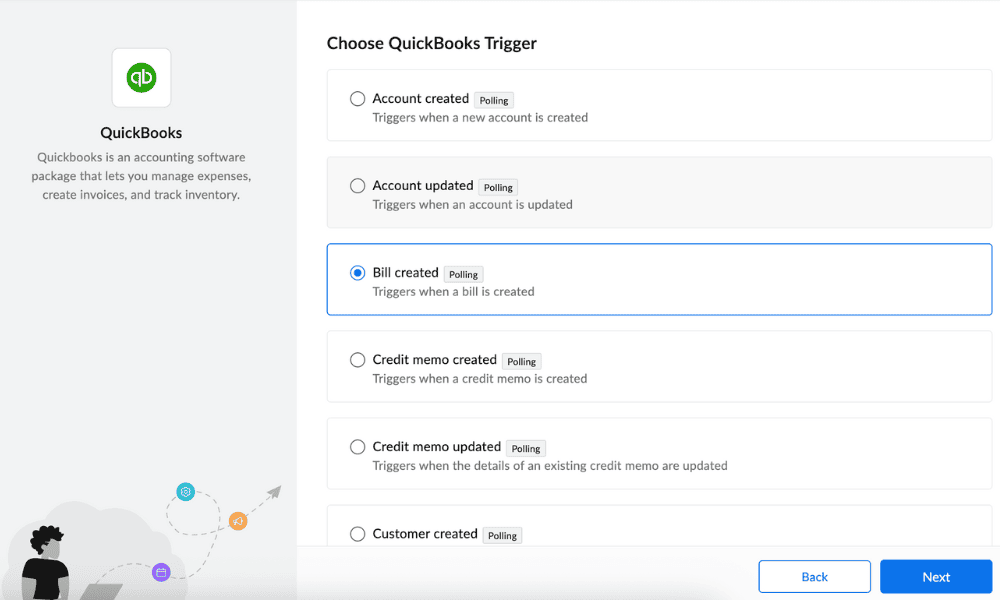
Task: Click the QuickBooks title in the sidebar
Action: tap(141, 132)
